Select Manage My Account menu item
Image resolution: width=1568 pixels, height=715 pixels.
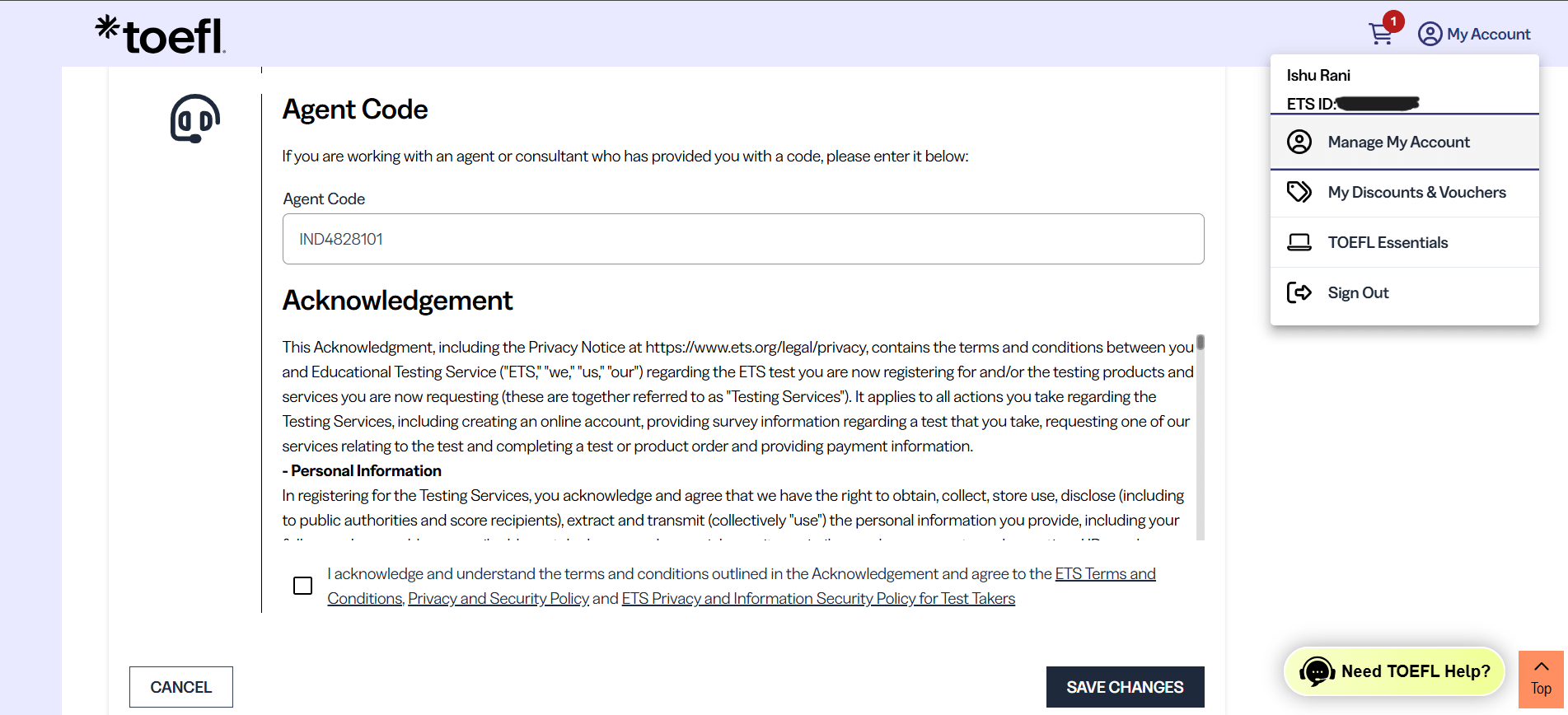pos(1398,142)
